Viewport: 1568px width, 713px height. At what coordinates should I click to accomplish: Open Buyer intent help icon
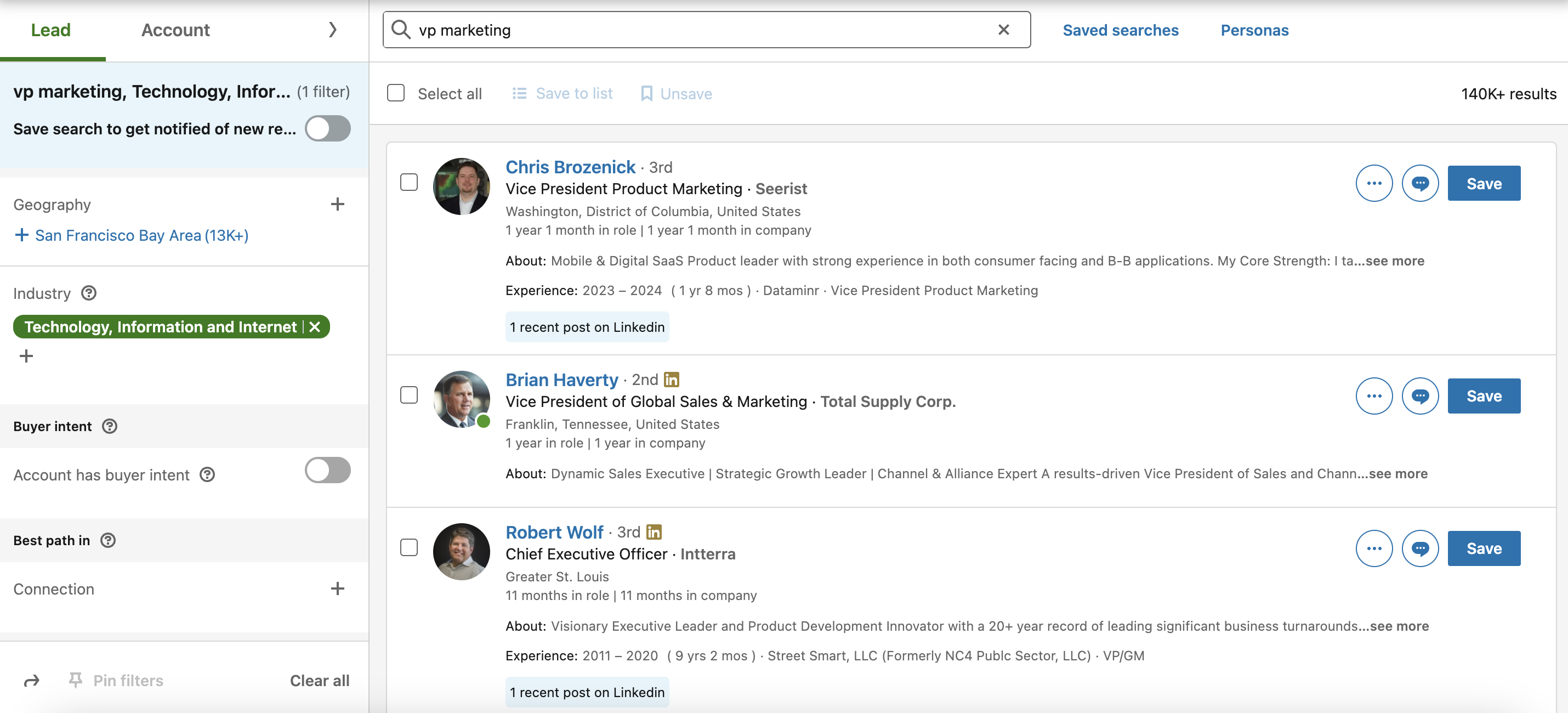coord(110,426)
